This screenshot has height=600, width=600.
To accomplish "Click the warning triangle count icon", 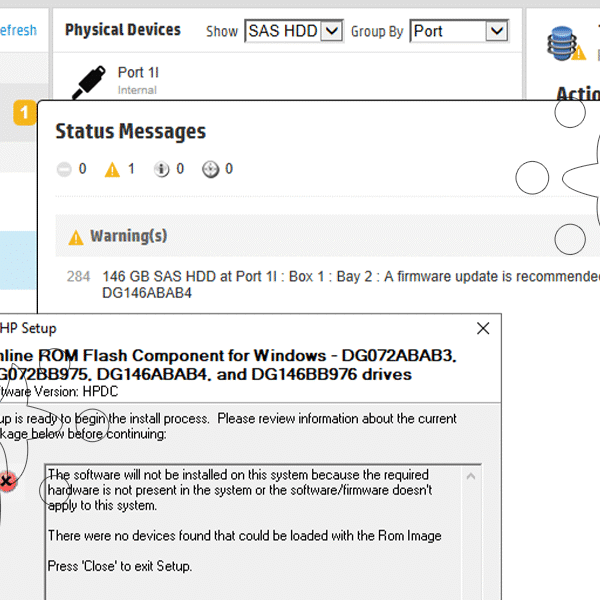I will tap(112, 170).
